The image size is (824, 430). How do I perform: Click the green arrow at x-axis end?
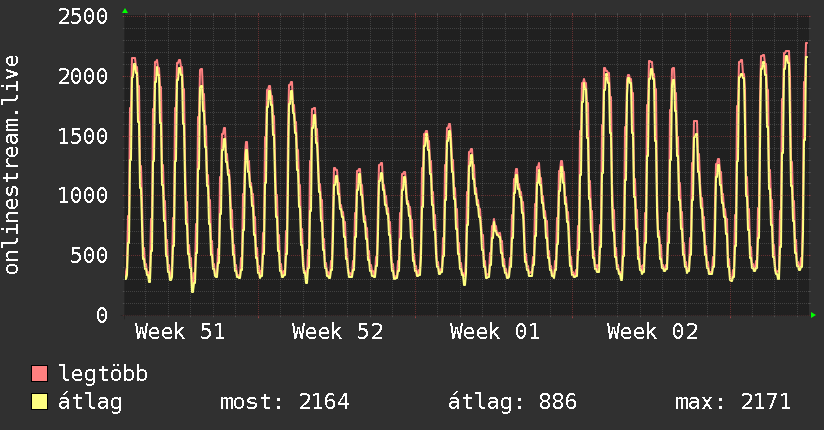813,315
